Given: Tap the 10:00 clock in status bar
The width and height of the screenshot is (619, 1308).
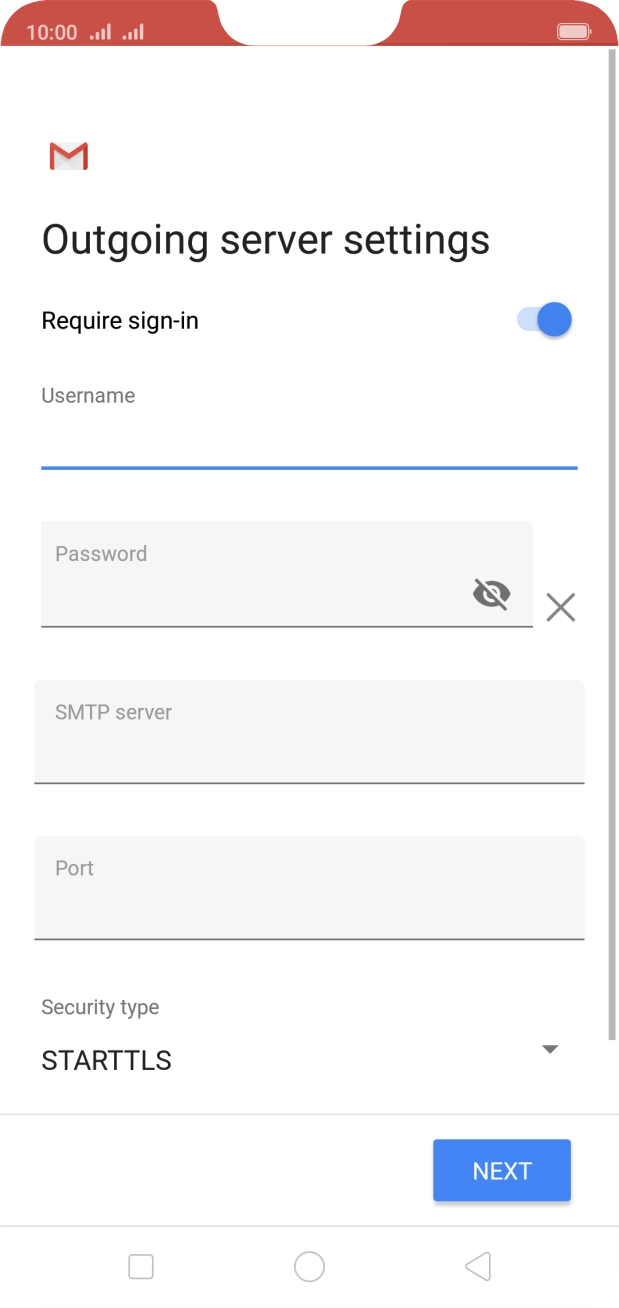Looking at the screenshot, I should tap(51, 32).
